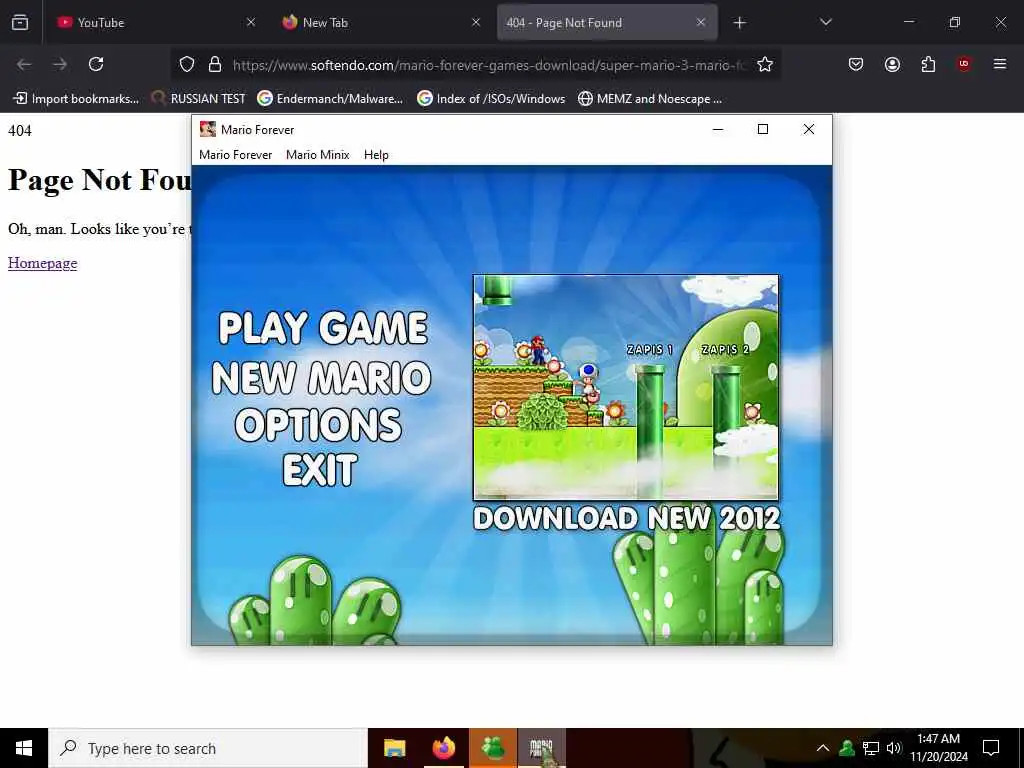Viewport: 1024px width, 768px height.
Task: Open File Explorer from the taskbar
Action: point(394,748)
